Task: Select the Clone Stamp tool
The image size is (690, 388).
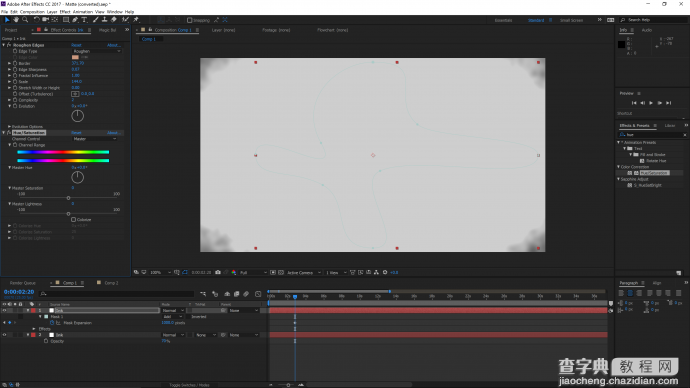Action: click(x=104, y=20)
